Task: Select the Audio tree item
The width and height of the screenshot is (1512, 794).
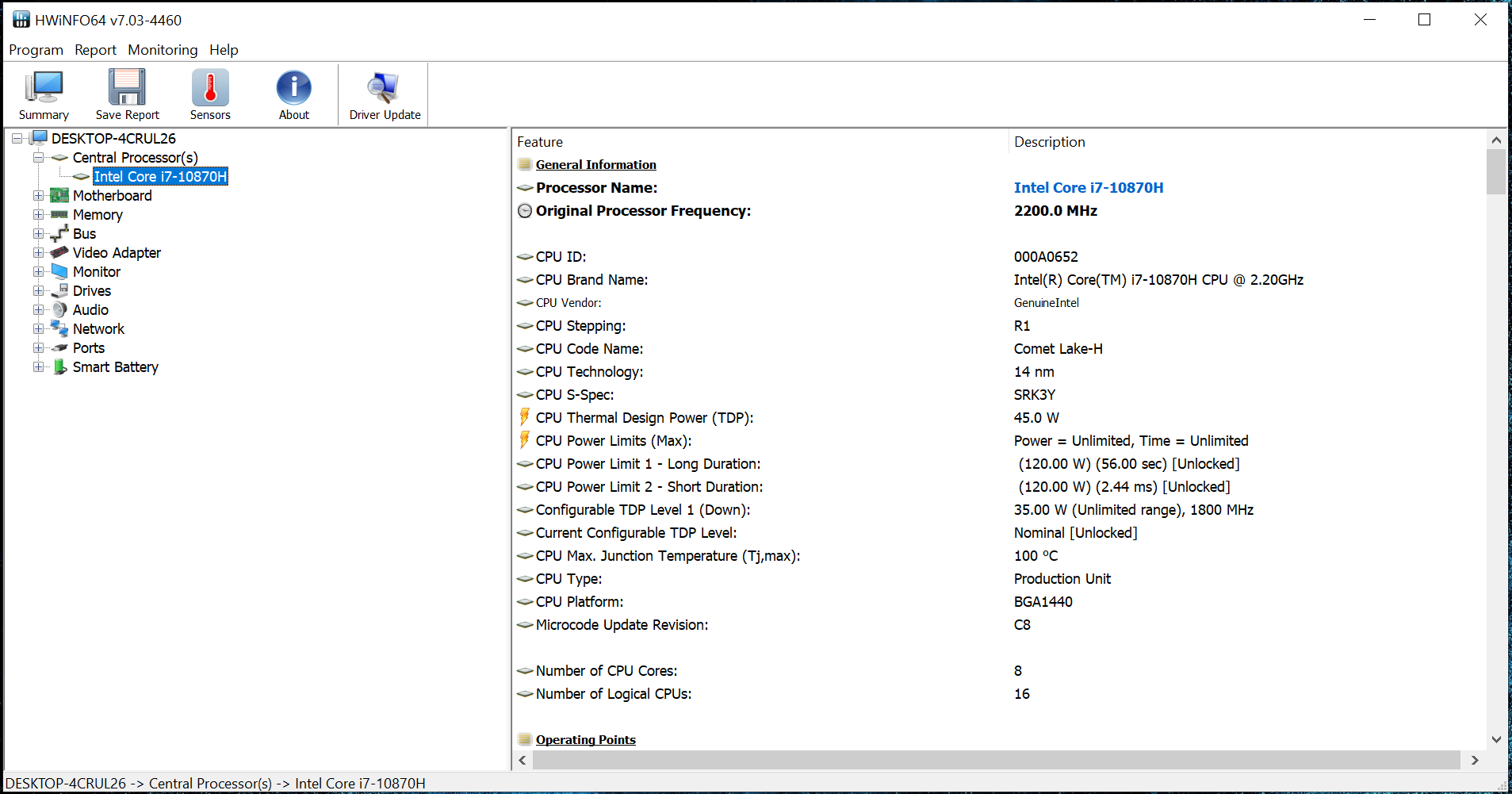Action: click(x=90, y=310)
